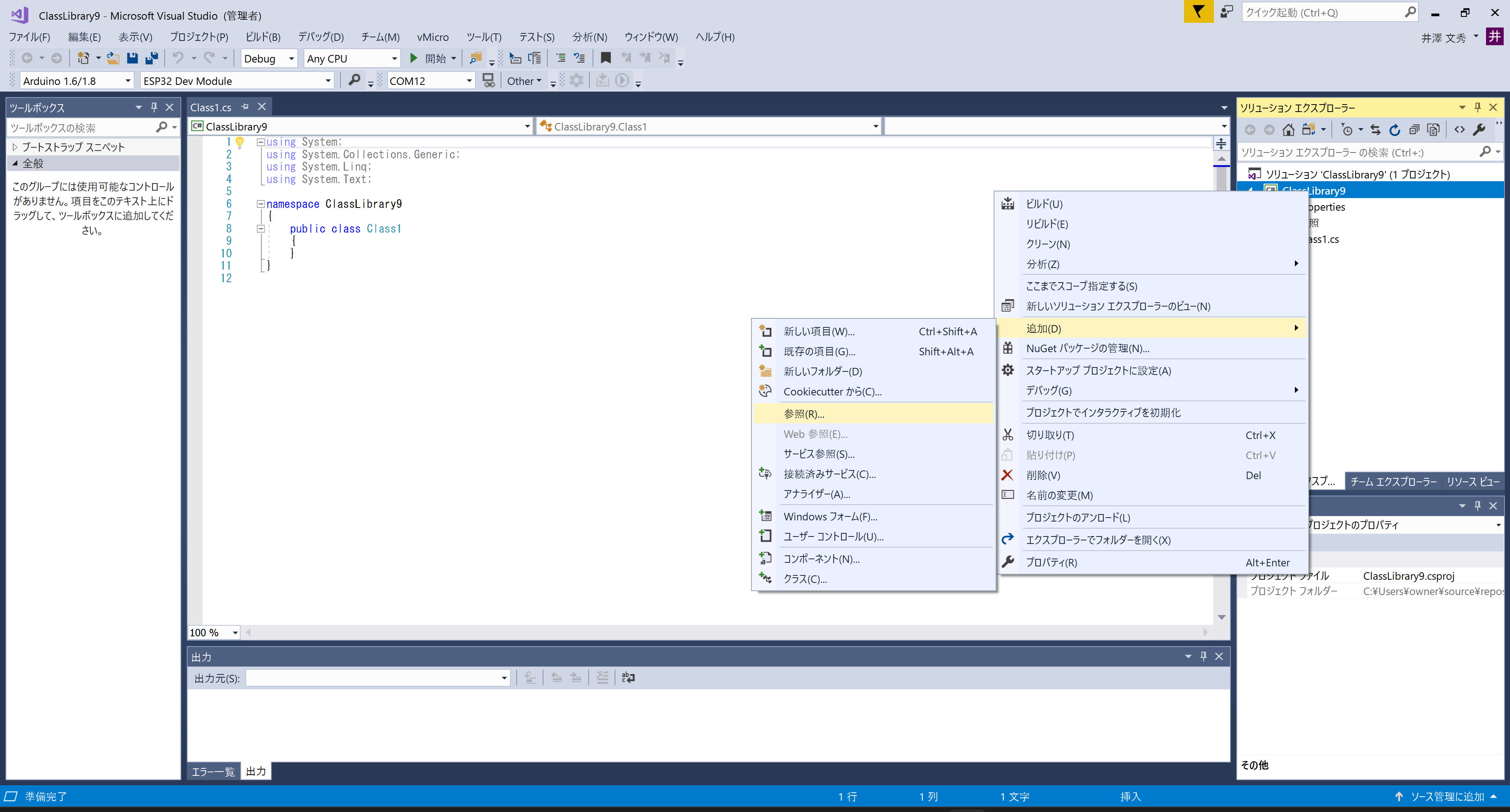Click the find in files icon
This screenshot has width=1510, height=812.
click(x=475, y=58)
